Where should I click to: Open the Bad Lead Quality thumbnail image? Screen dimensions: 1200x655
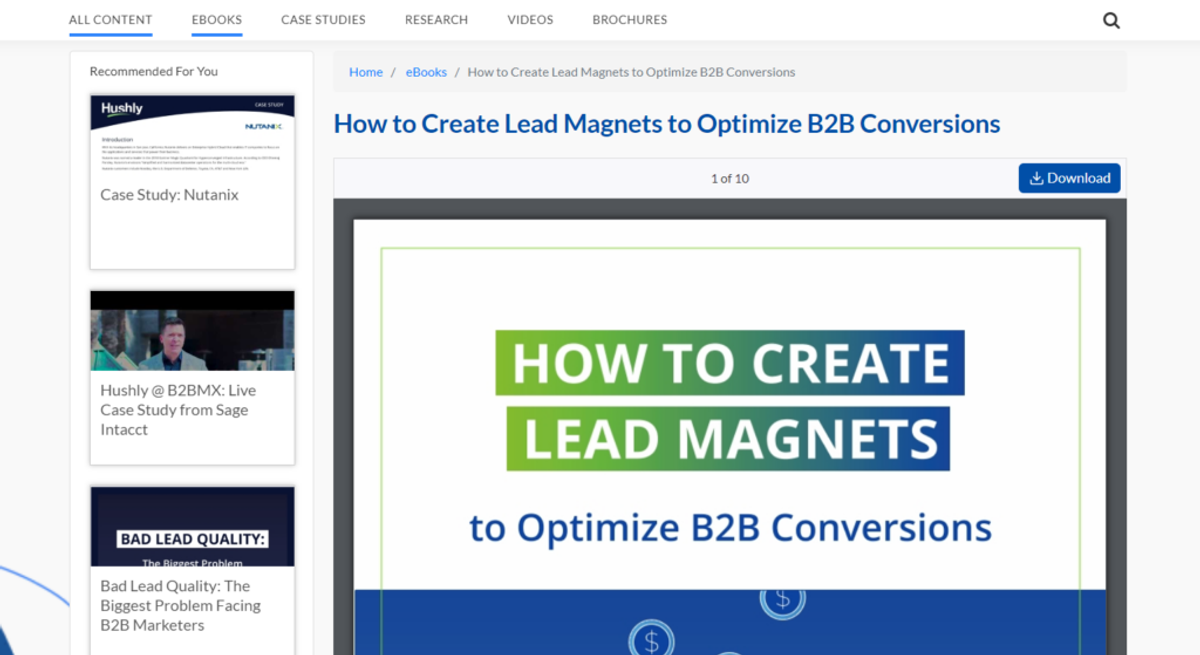click(192, 527)
